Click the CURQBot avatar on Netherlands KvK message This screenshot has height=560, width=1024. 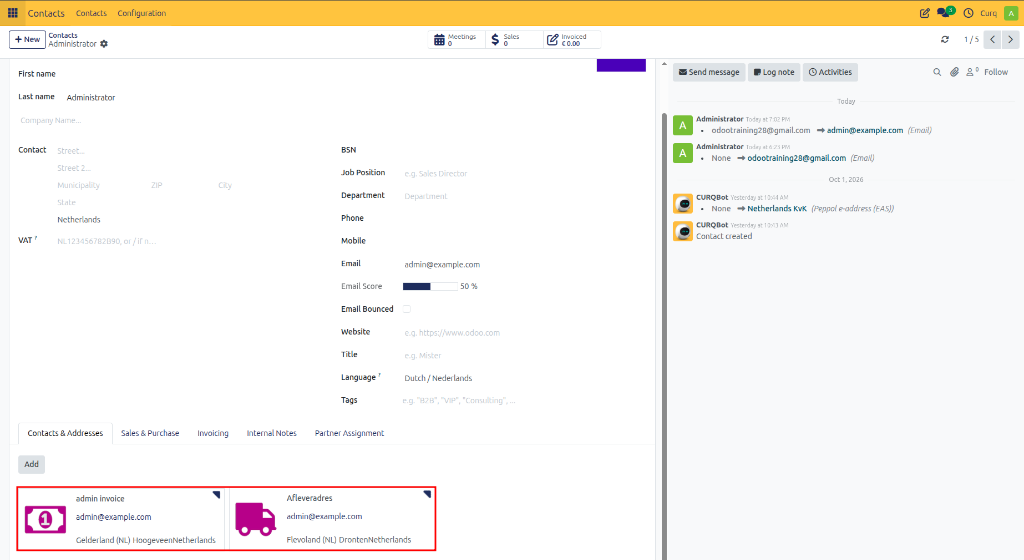[x=683, y=204]
